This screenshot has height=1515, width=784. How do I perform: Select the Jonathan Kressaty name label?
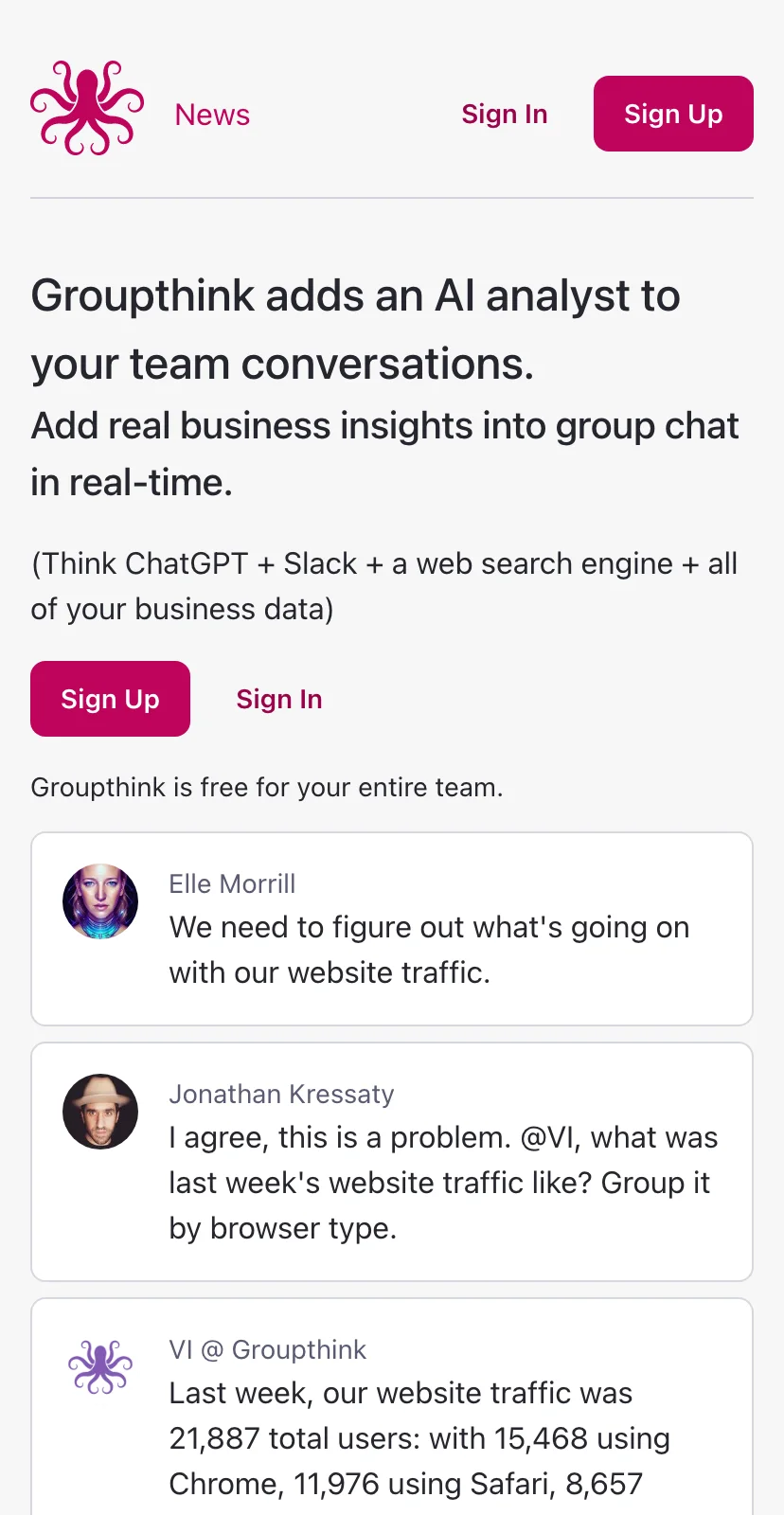(x=281, y=1094)
